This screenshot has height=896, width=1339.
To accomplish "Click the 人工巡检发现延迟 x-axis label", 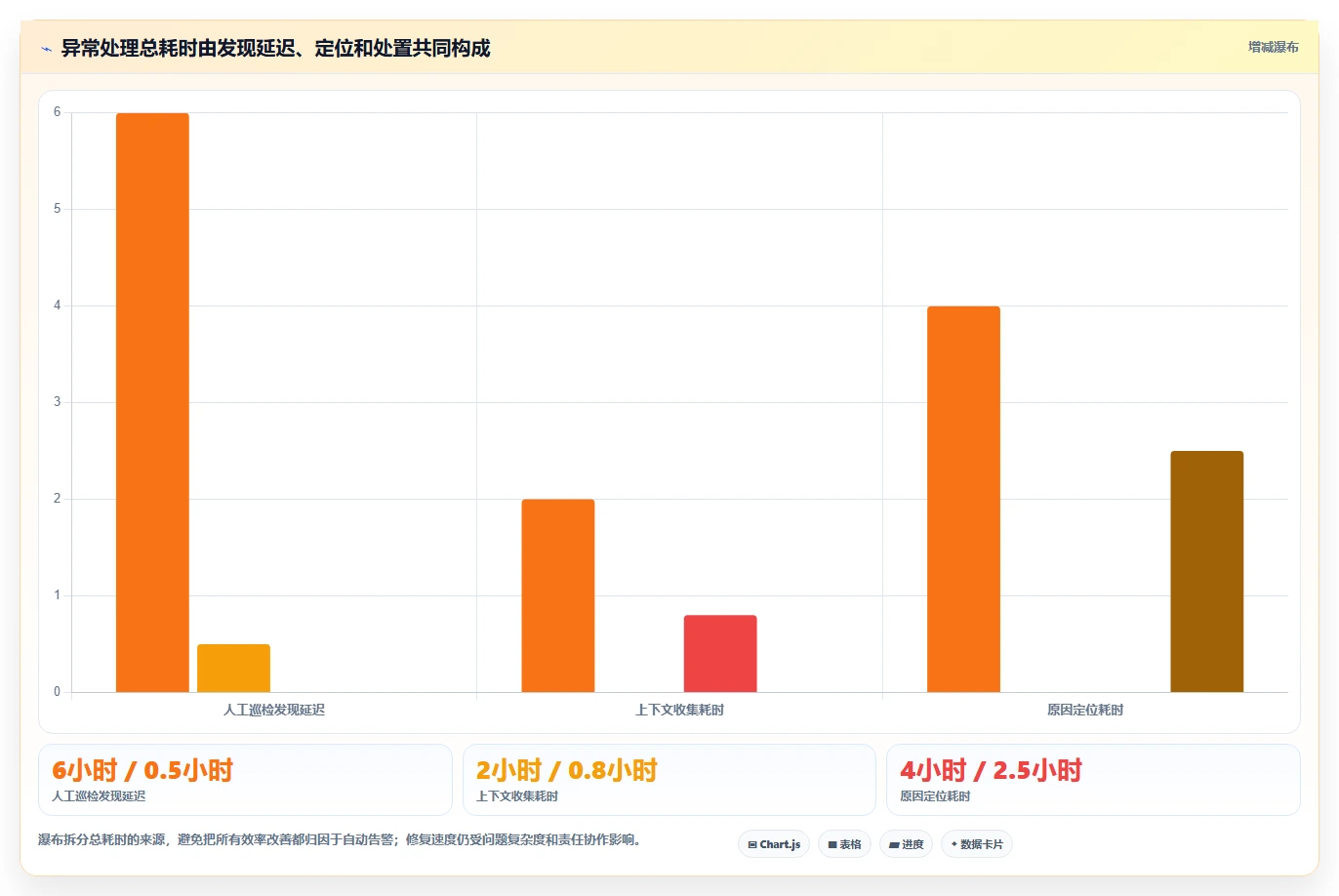I will coord(274,710).
